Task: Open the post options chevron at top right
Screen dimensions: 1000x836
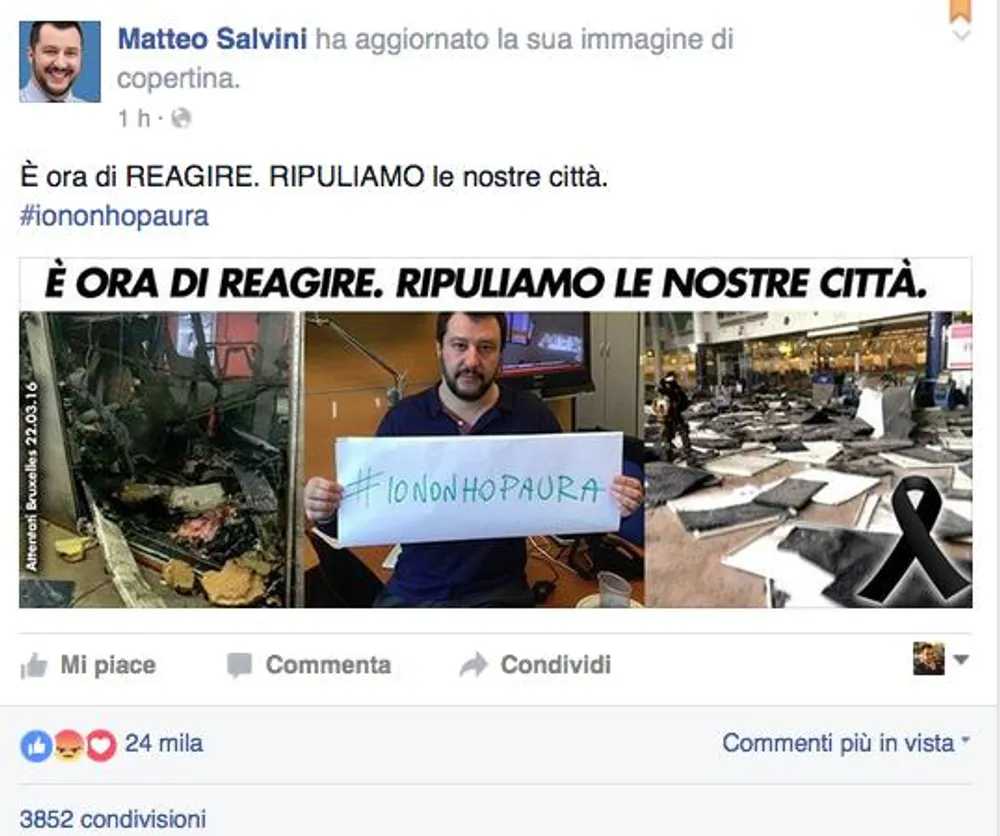Action: 961,34
